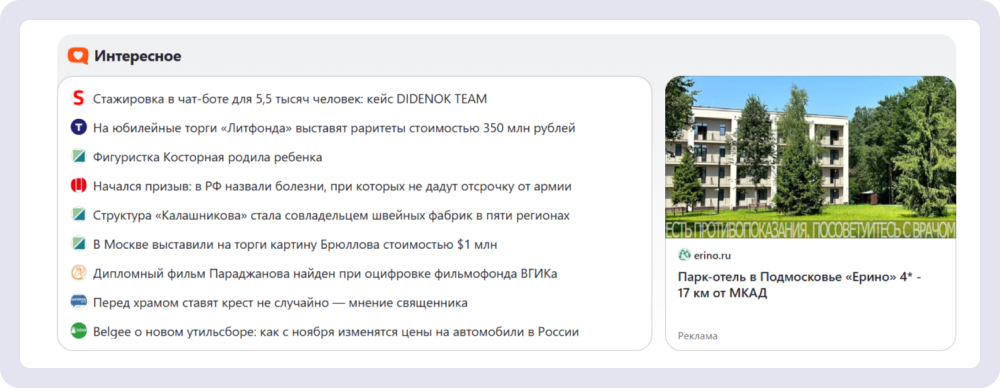Click source icon beside Фигуристка Косторная headline
This screenshot has height=388, width=1000.
pos(78,156)
